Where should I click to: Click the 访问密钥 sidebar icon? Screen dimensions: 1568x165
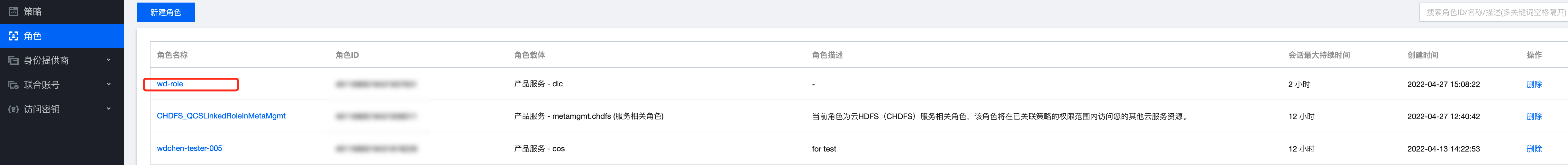(x=14, y=109)
